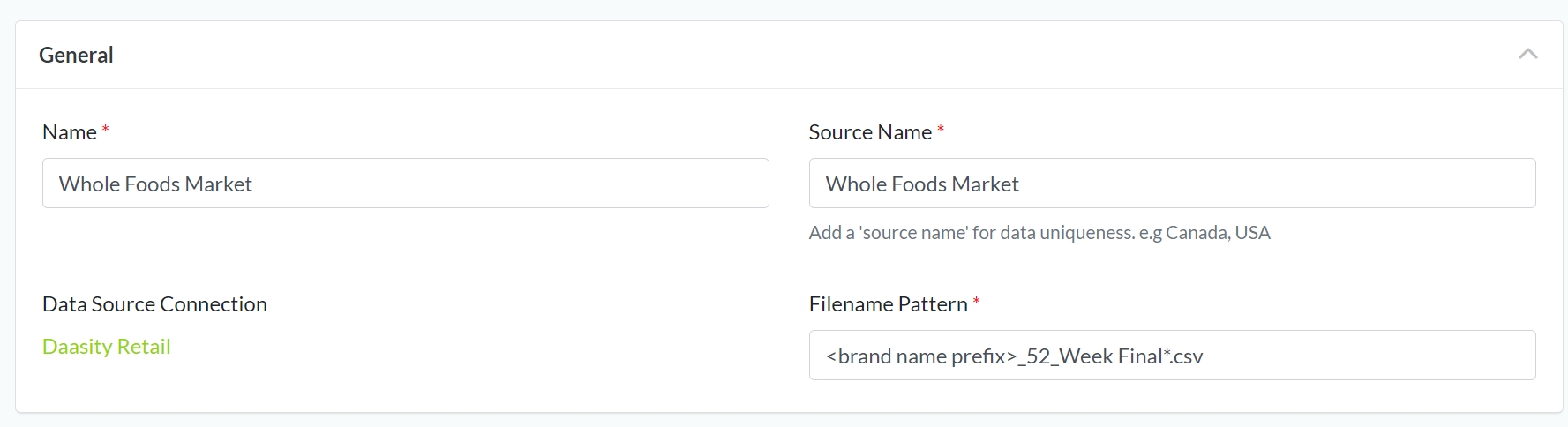Click the Source Name label
Screen dimensions: 1568x427
pos(869,132)
